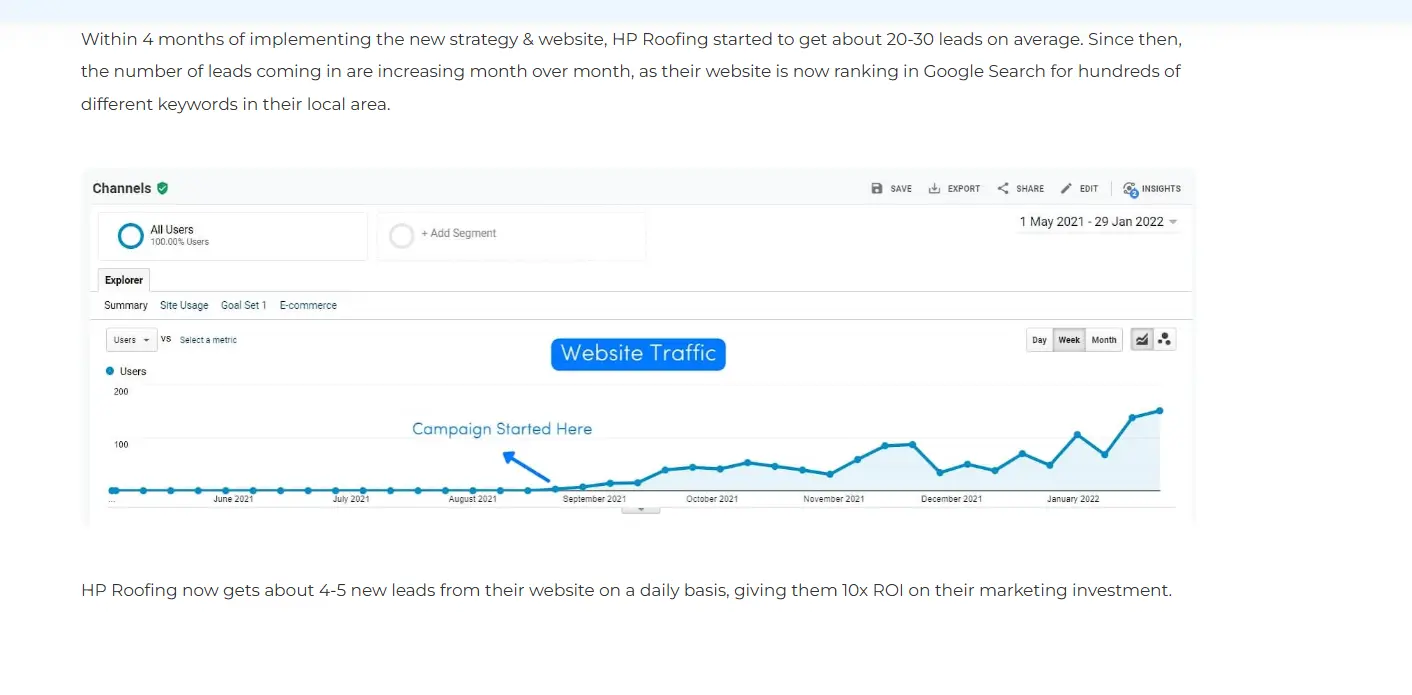Image resolution: width=1412 pixels, height=695 pixels.
Task: Click the Export download icon
Action: 934,189
